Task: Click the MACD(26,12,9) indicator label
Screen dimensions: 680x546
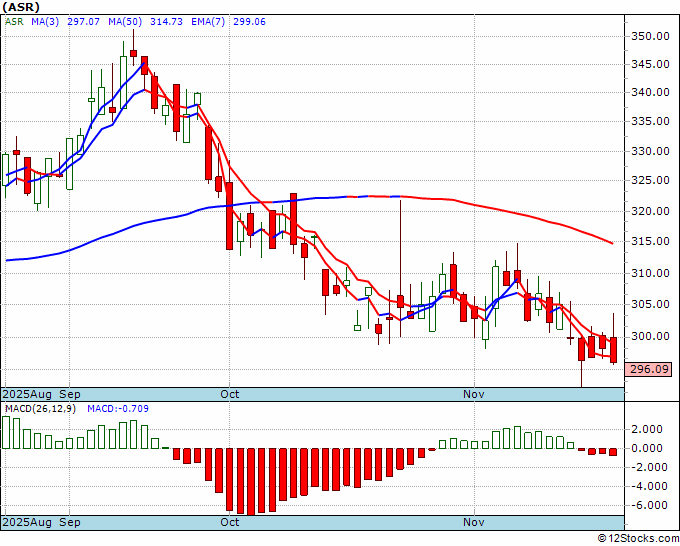Action: point(40,409)
